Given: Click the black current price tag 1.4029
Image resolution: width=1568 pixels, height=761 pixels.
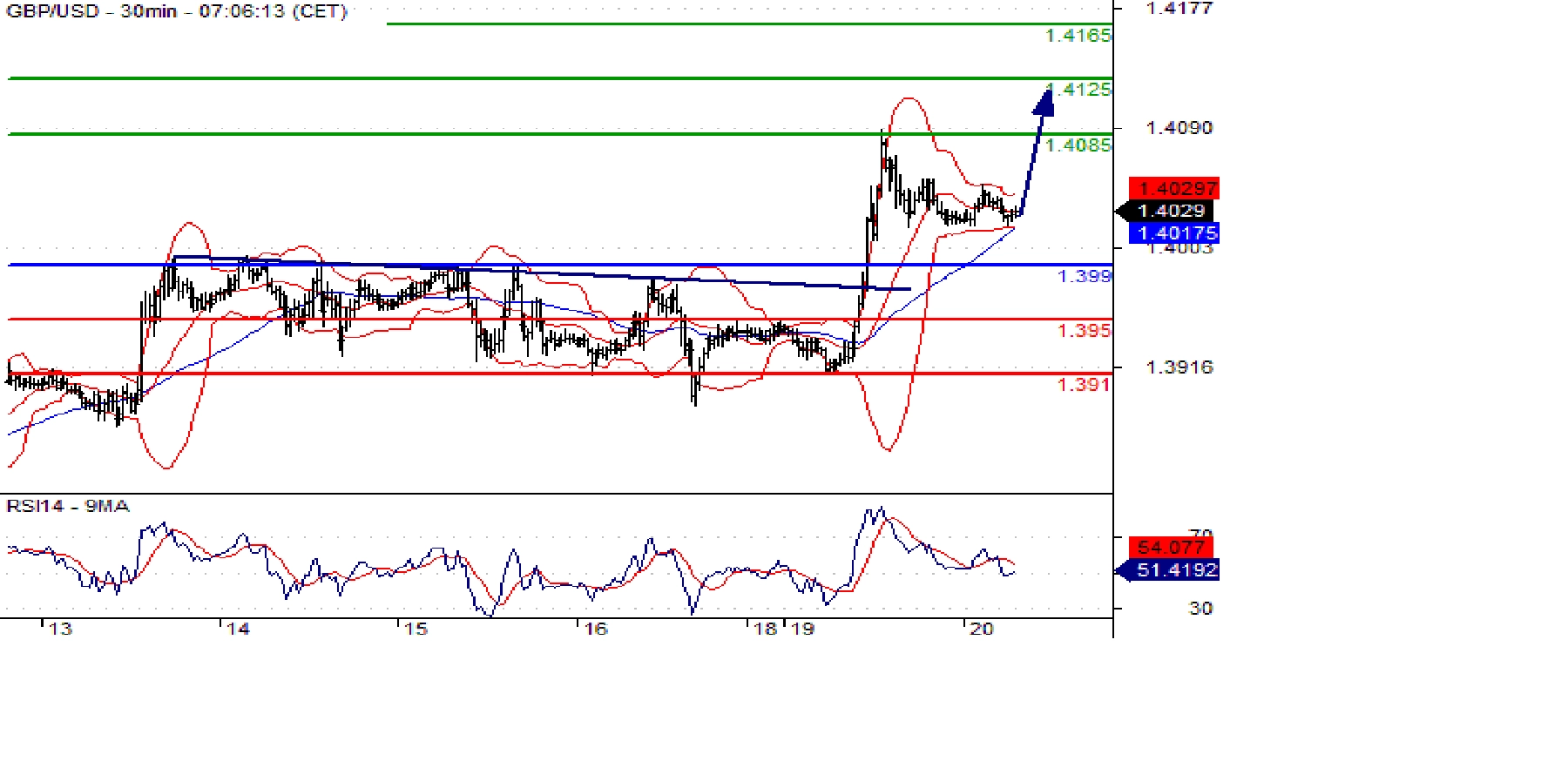Looking at the screenshot, I should tap(1171, 211).
